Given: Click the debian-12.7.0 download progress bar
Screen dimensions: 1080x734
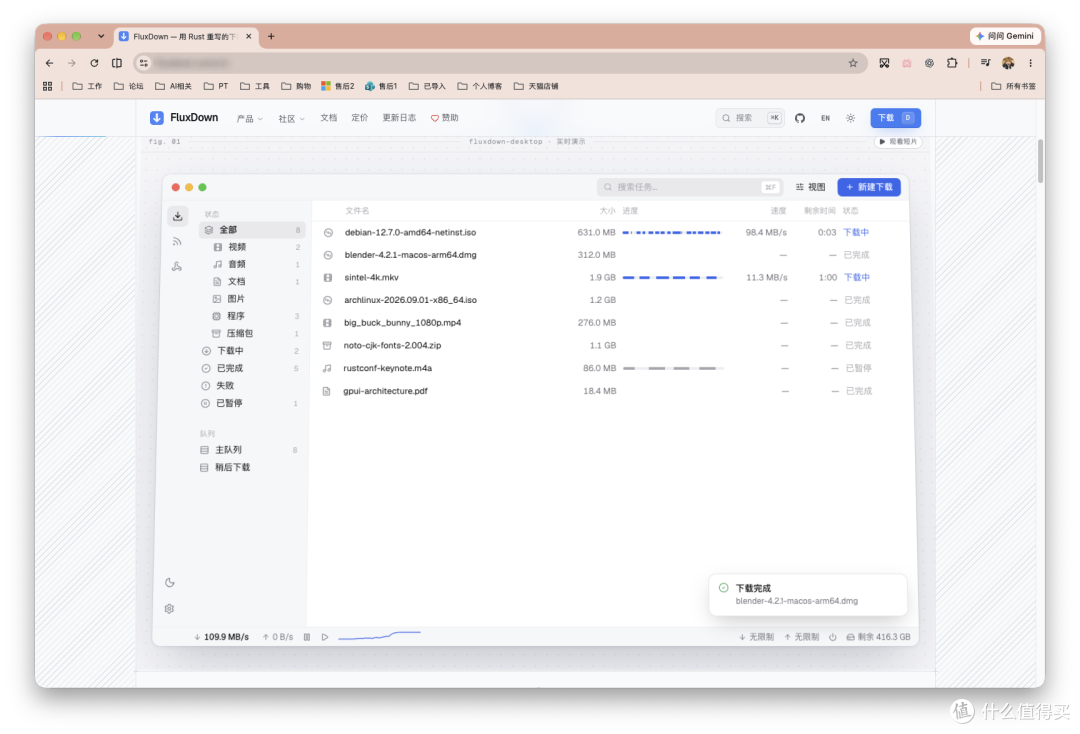Looking at the screenshot, I should point(672,233).
